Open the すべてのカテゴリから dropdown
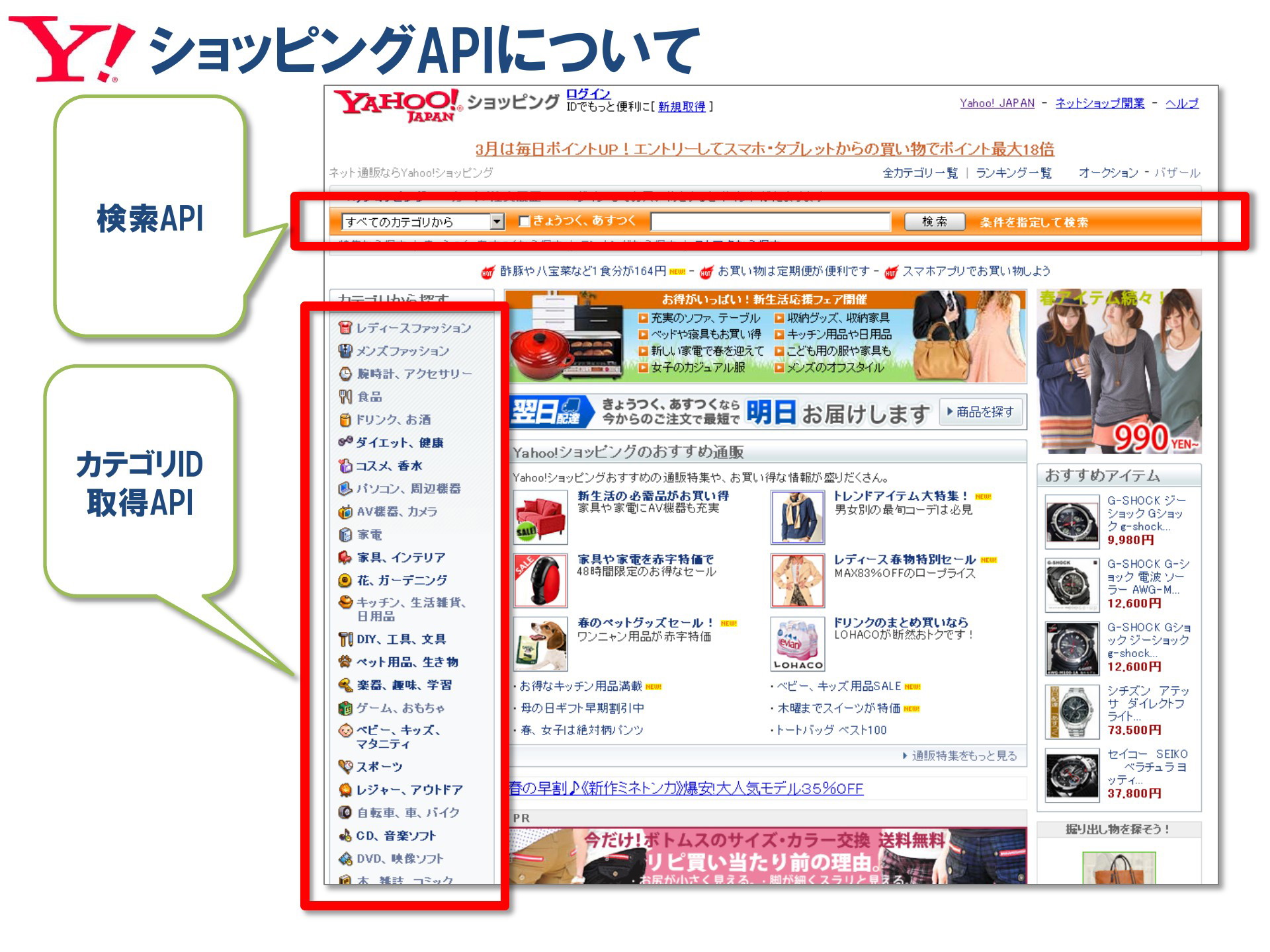Screen dimensions: 1270x952 click(x=423, y=222)
